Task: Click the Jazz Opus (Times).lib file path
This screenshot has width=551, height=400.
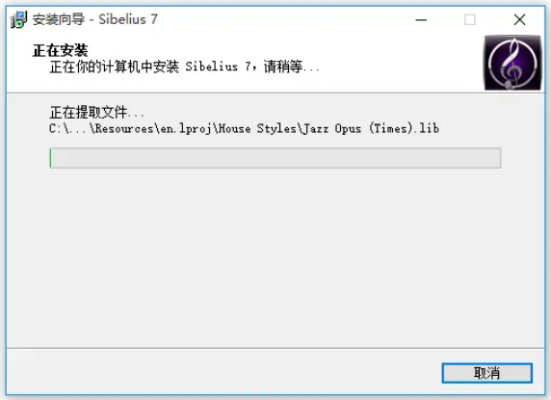Action: tap(371, 129)
